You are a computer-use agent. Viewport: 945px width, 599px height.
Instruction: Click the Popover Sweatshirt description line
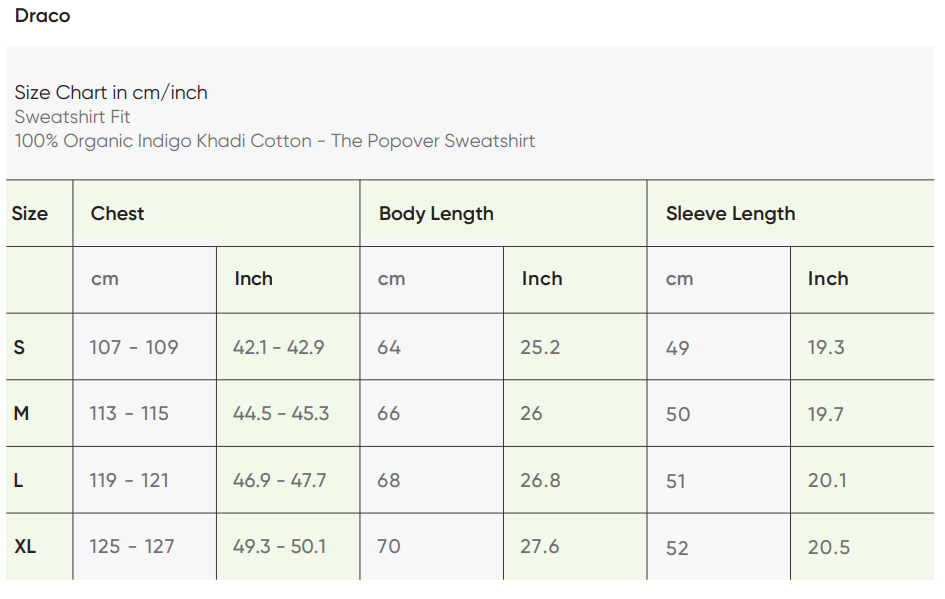(274, 141)
